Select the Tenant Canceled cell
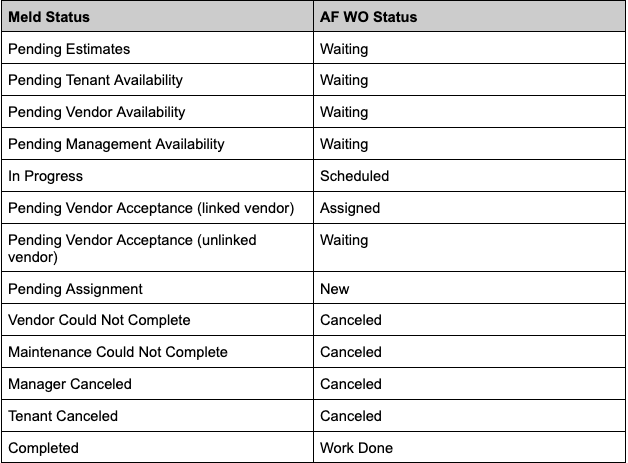This screenshot has width=628, height=463. pyautogui.click(x=63, y=416)
